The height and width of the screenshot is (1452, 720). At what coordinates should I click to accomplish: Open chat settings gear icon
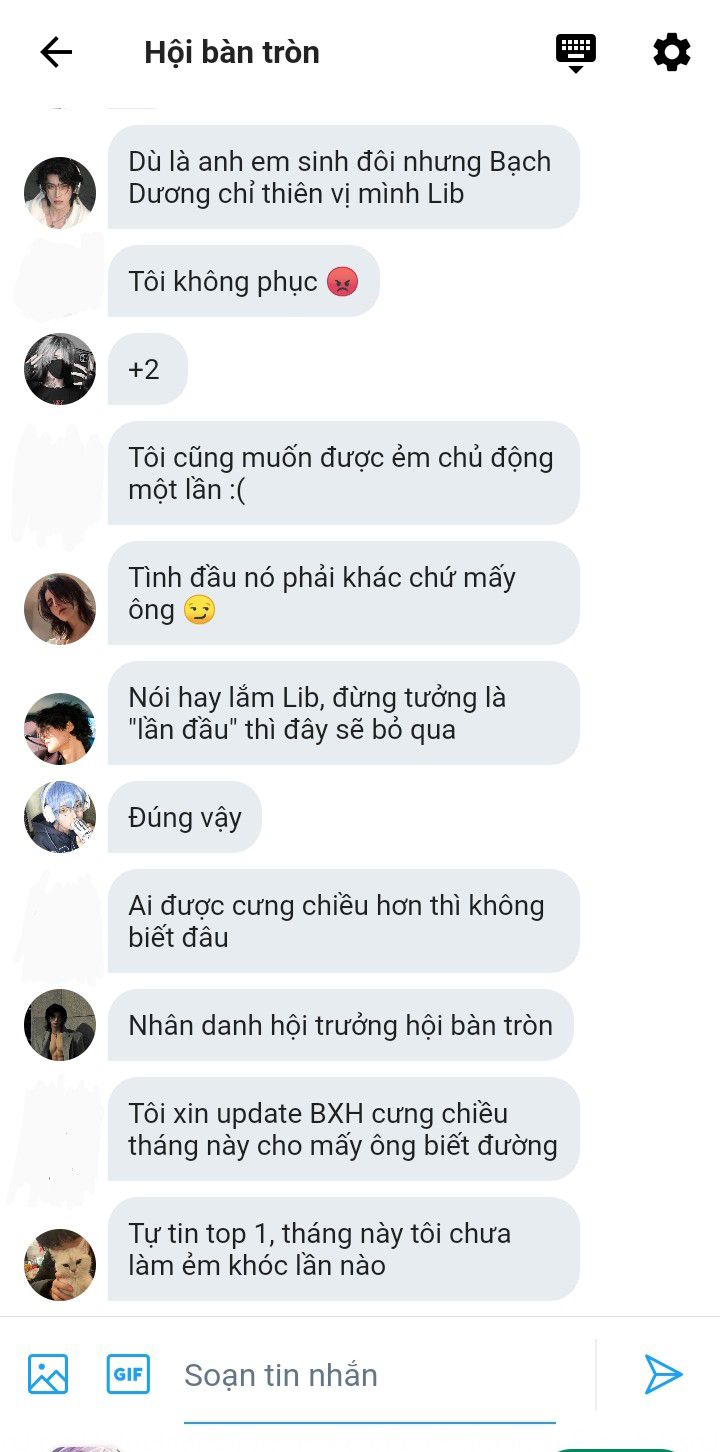[x=671, y=52]
